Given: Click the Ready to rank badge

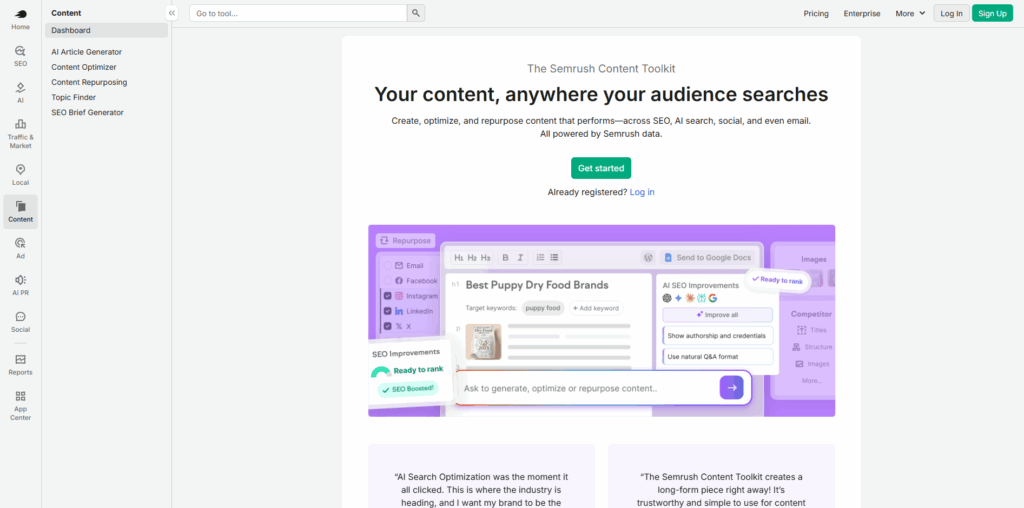Looking at the screenshot, I should [777, 279].
